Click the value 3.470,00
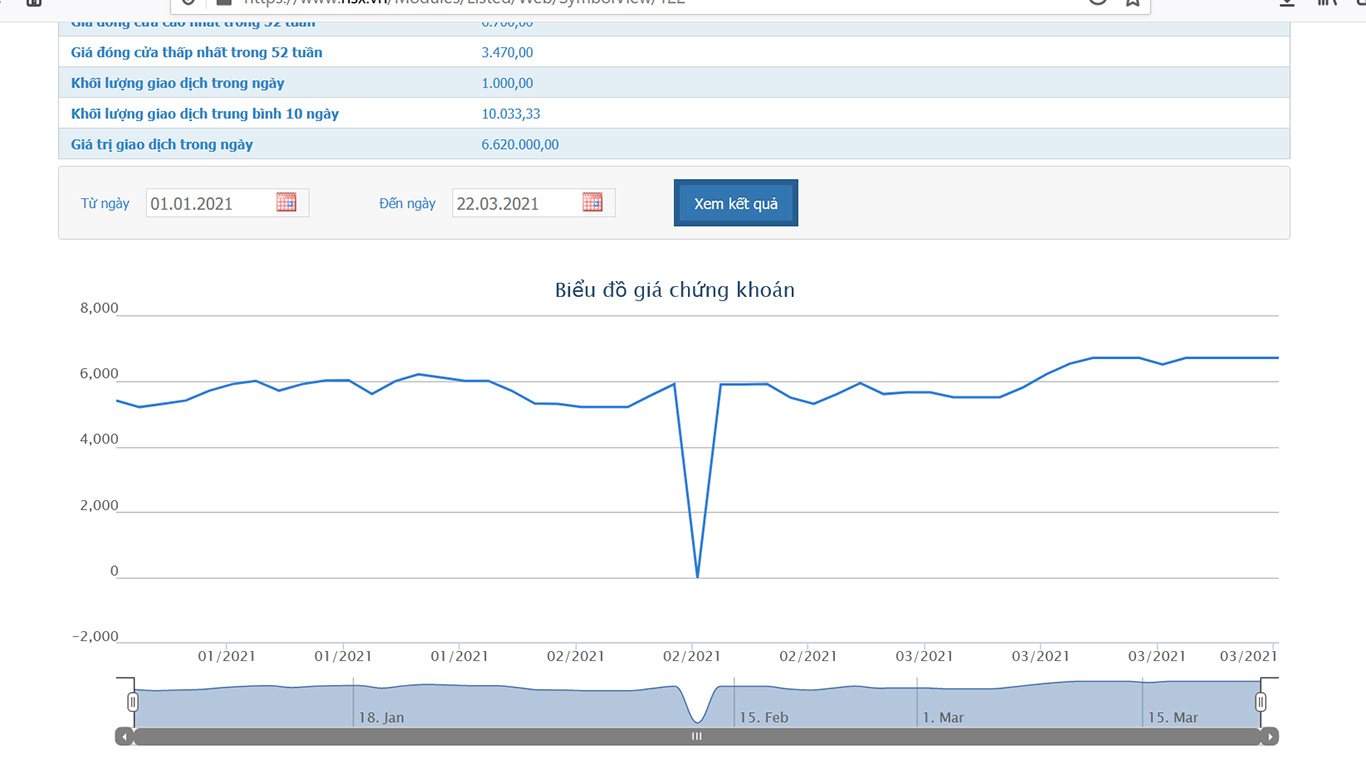Viewport: 1366px width, 767px height. (x=507, y=52)
